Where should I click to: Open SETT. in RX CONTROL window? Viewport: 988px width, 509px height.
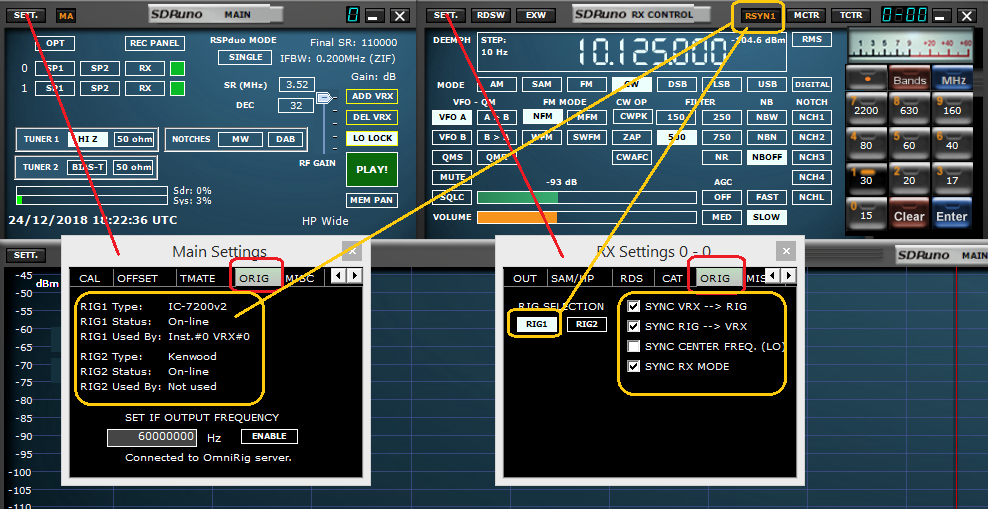(446, 15)
